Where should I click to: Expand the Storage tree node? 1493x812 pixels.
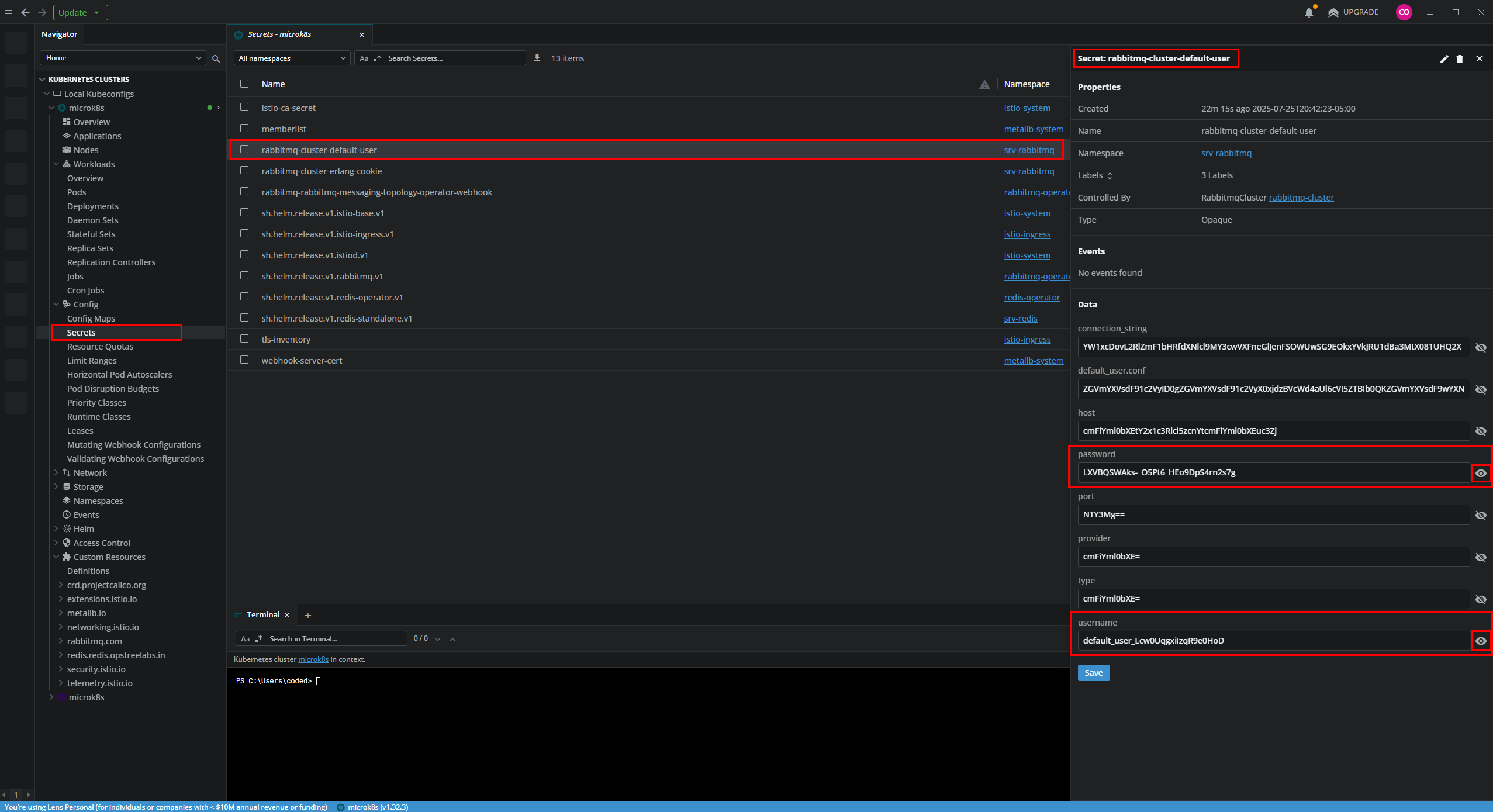[x=56, y=486]
